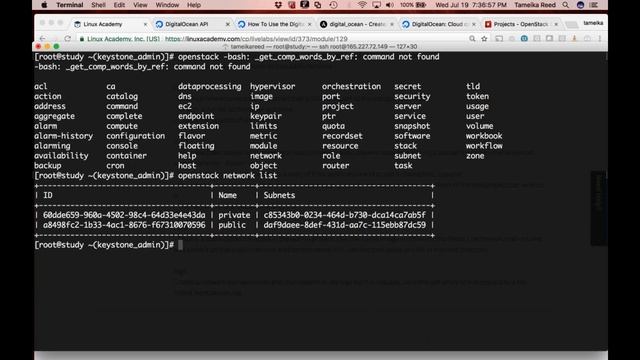
Task: Switch to the DigitalOcean: Cloud tab
Action: 438,24
